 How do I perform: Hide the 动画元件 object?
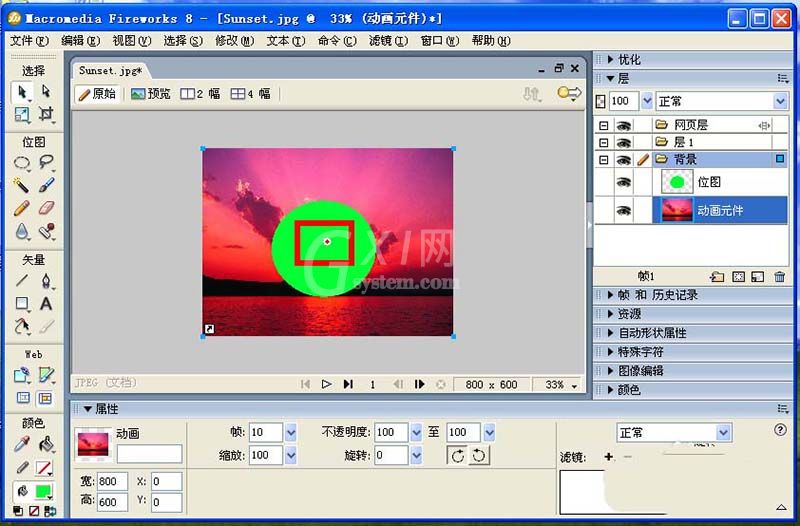[623, 210]
